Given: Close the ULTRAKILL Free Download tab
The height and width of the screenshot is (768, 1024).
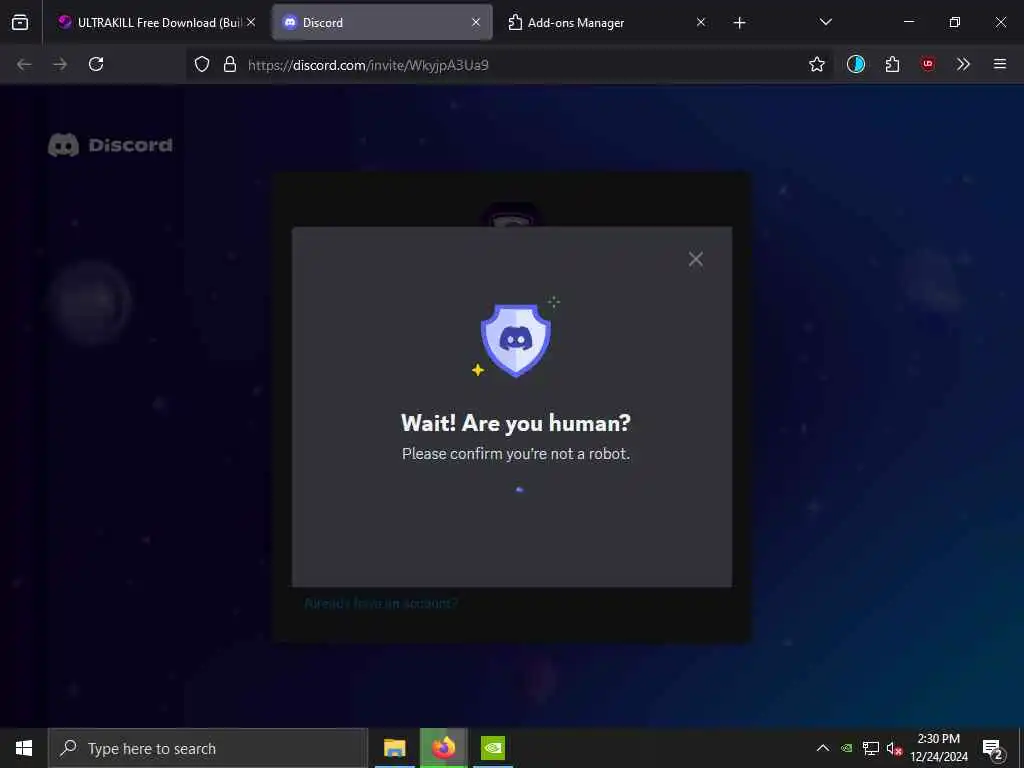Looking at the screenshot, I should click(251, 22).
